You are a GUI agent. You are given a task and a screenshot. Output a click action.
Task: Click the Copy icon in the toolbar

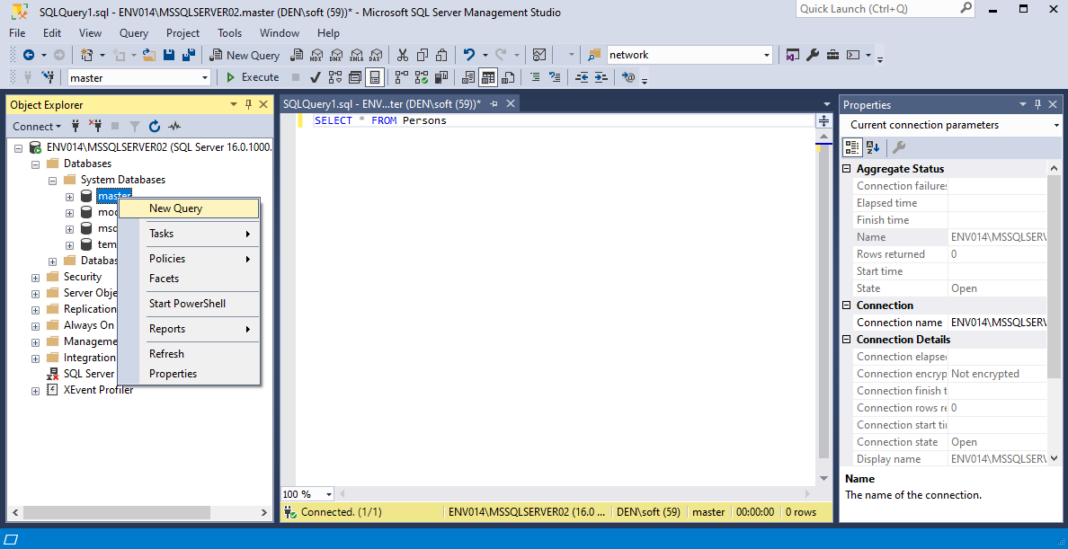tap(422, 55)
